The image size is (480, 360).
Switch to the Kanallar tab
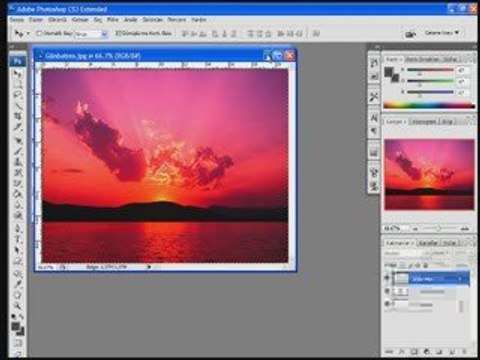[427, 243]
